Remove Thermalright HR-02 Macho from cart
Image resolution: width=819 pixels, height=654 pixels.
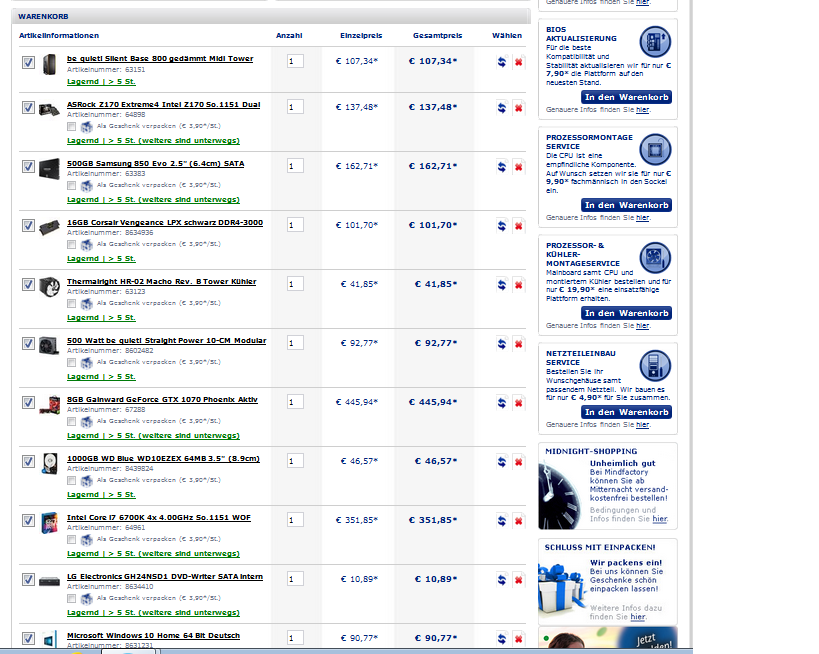click(518, 285)
